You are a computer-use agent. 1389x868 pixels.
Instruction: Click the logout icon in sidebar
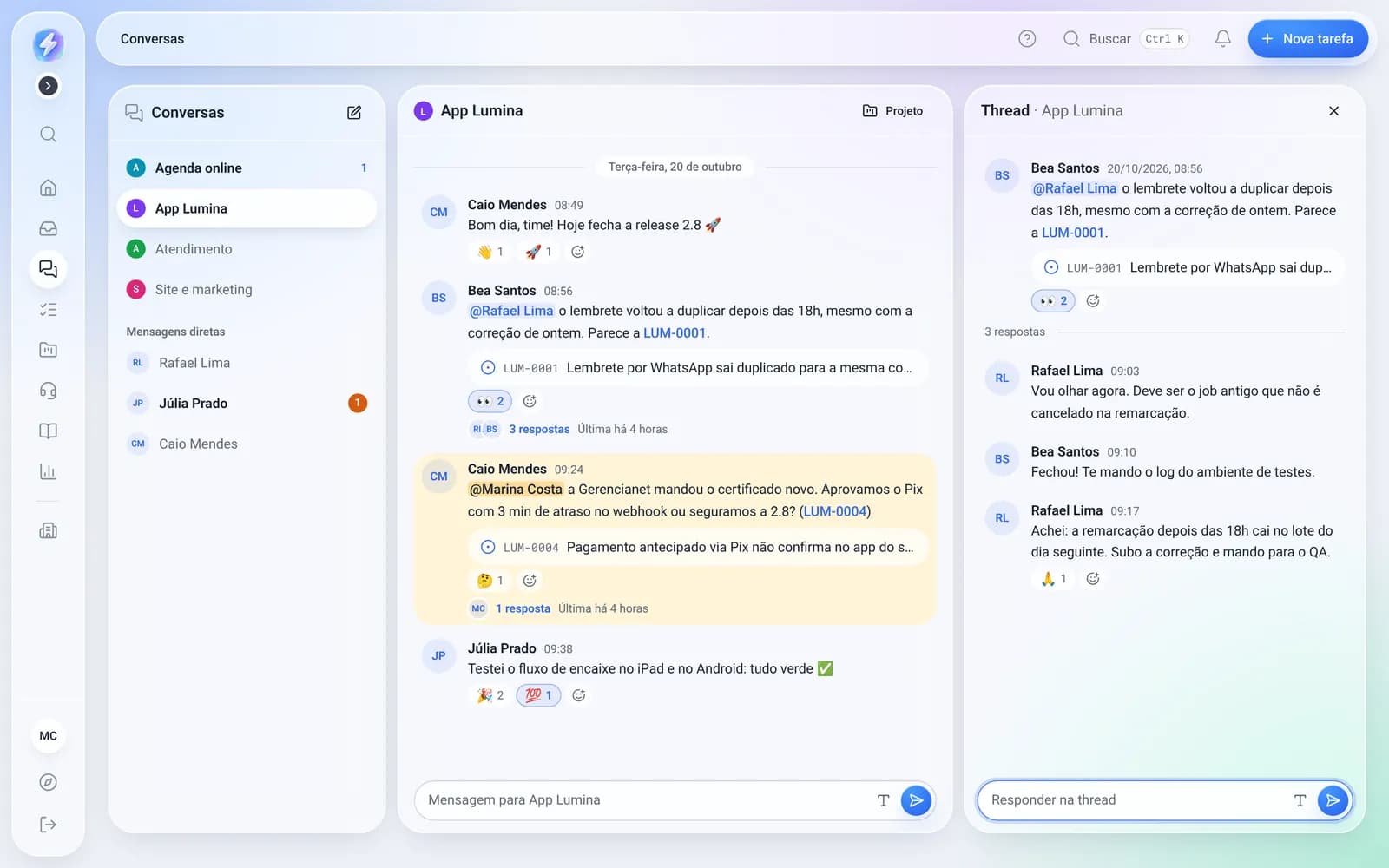click(48, 824)
